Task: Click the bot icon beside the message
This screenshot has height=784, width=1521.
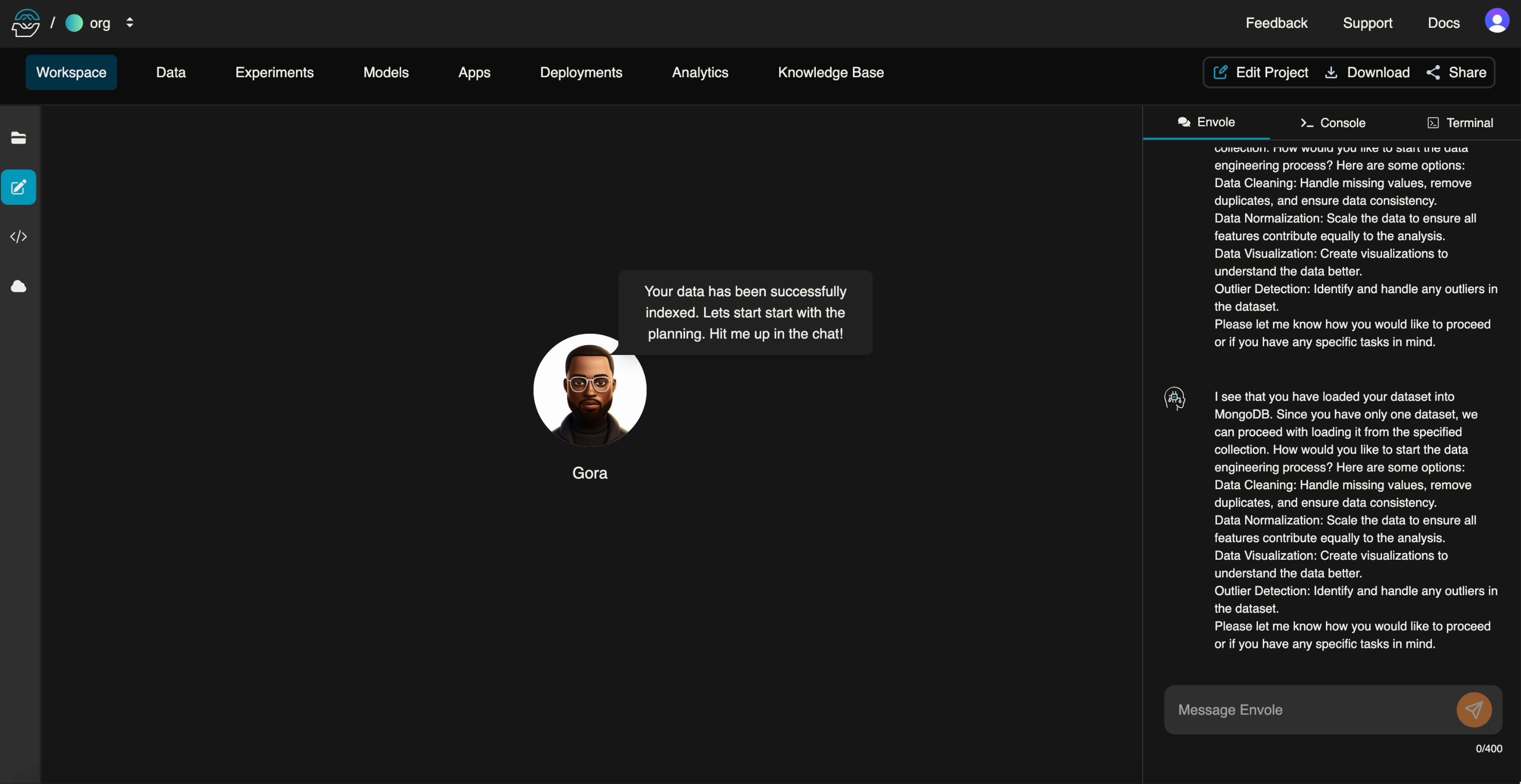Action: [1175, 398]
